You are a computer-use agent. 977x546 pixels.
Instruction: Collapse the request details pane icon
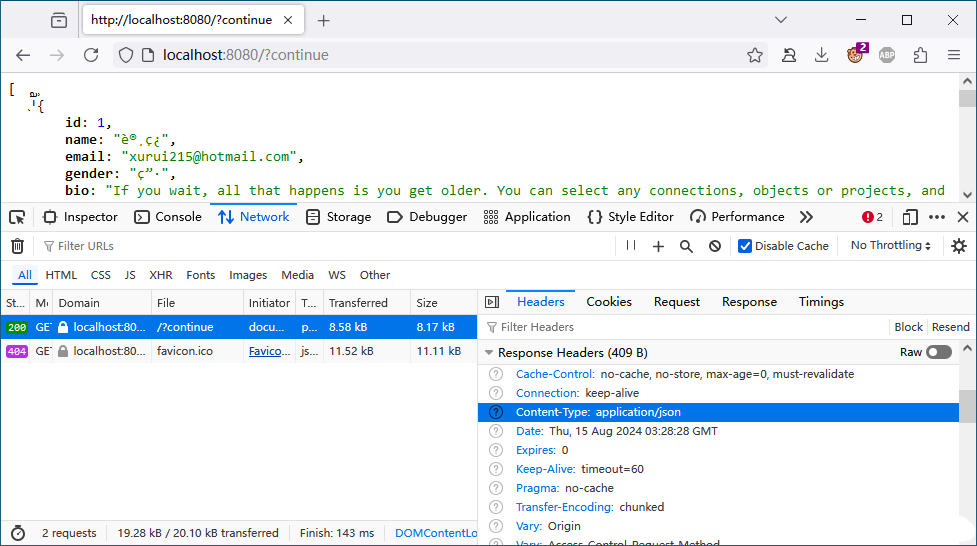click(492, 302)
